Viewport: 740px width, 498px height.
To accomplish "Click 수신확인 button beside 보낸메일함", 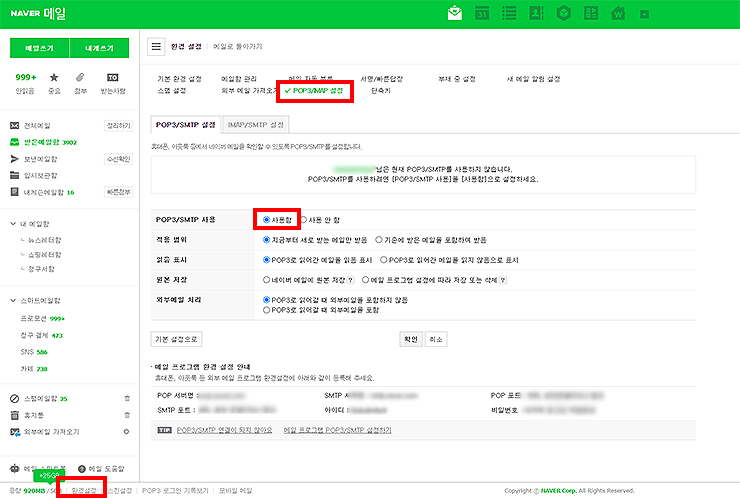I will (118, 159).
